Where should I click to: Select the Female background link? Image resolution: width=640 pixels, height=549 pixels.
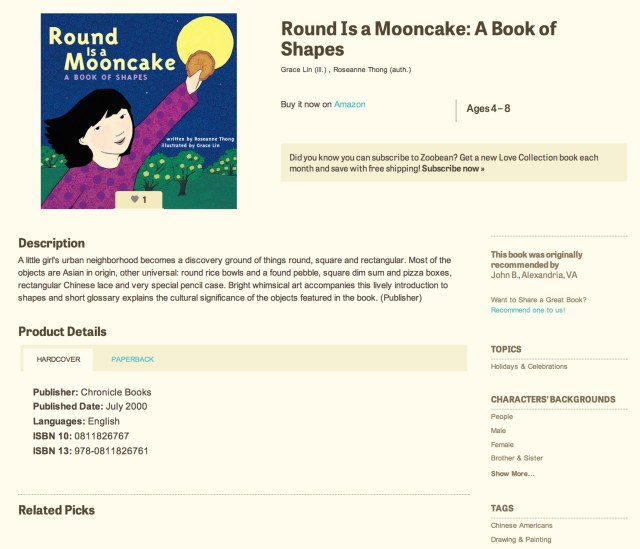502,444
